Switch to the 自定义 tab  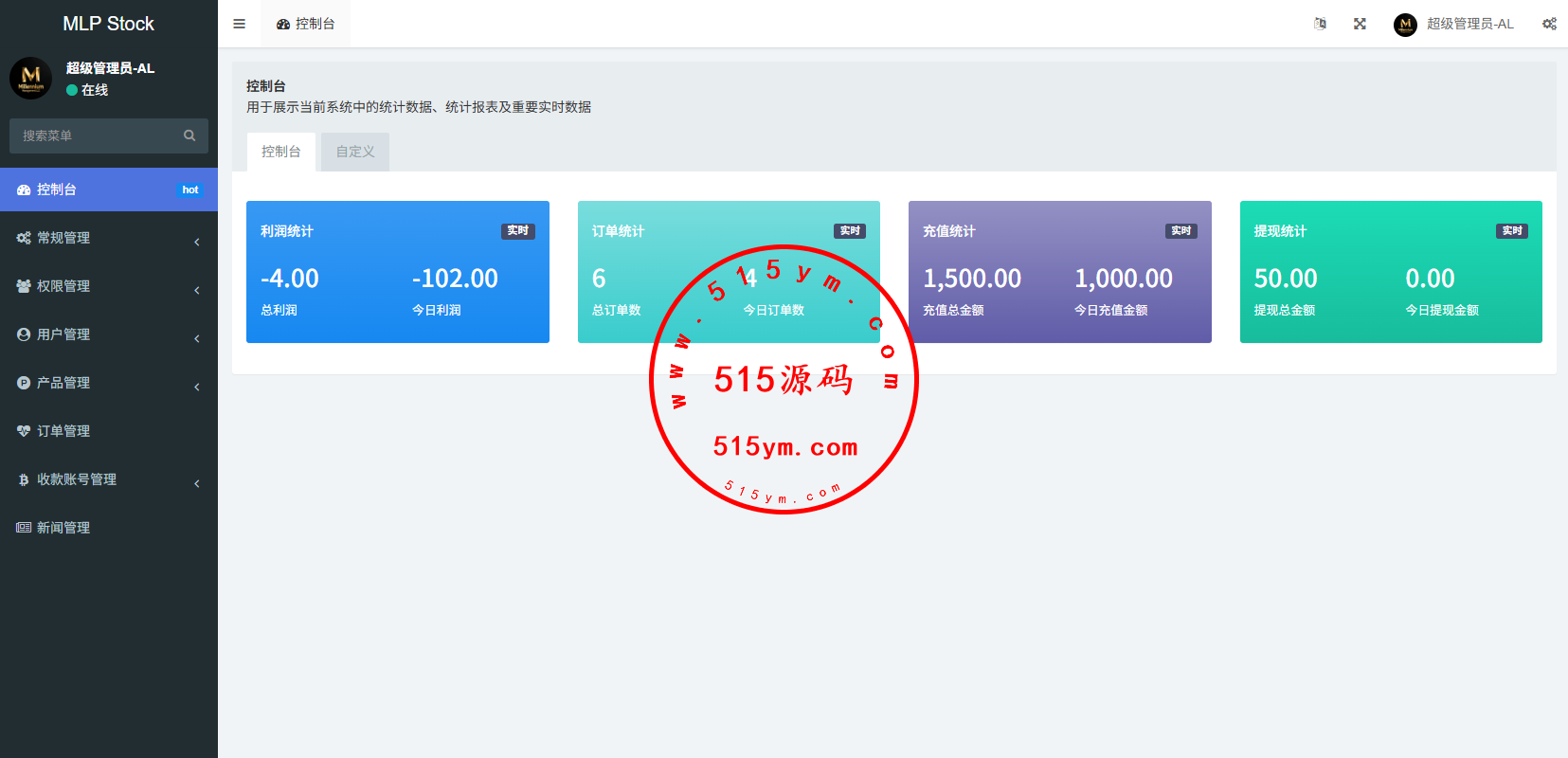355,152
